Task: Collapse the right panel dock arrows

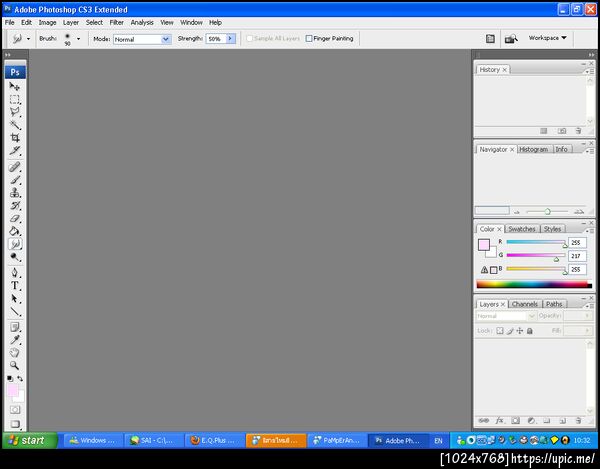Action: point(592,55)
